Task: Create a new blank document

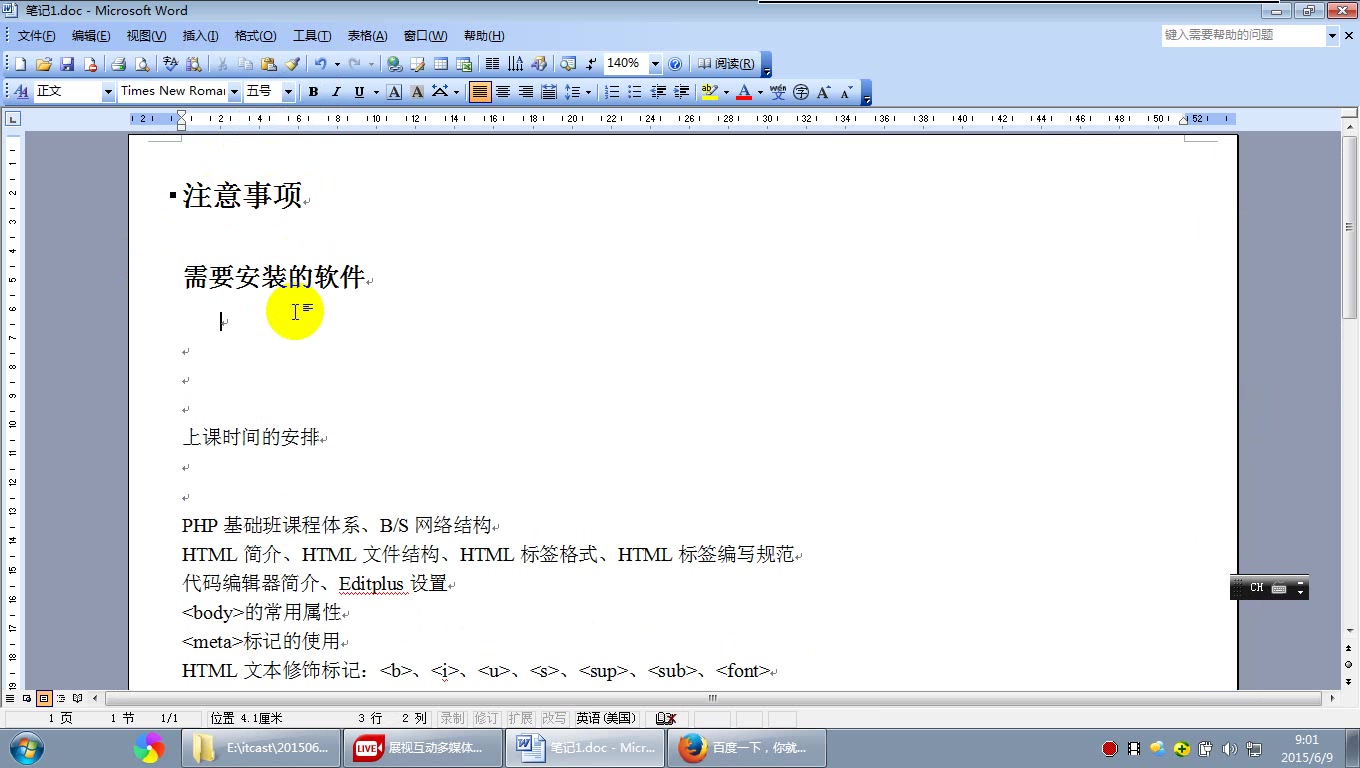Action: click(x=21, y=64)
